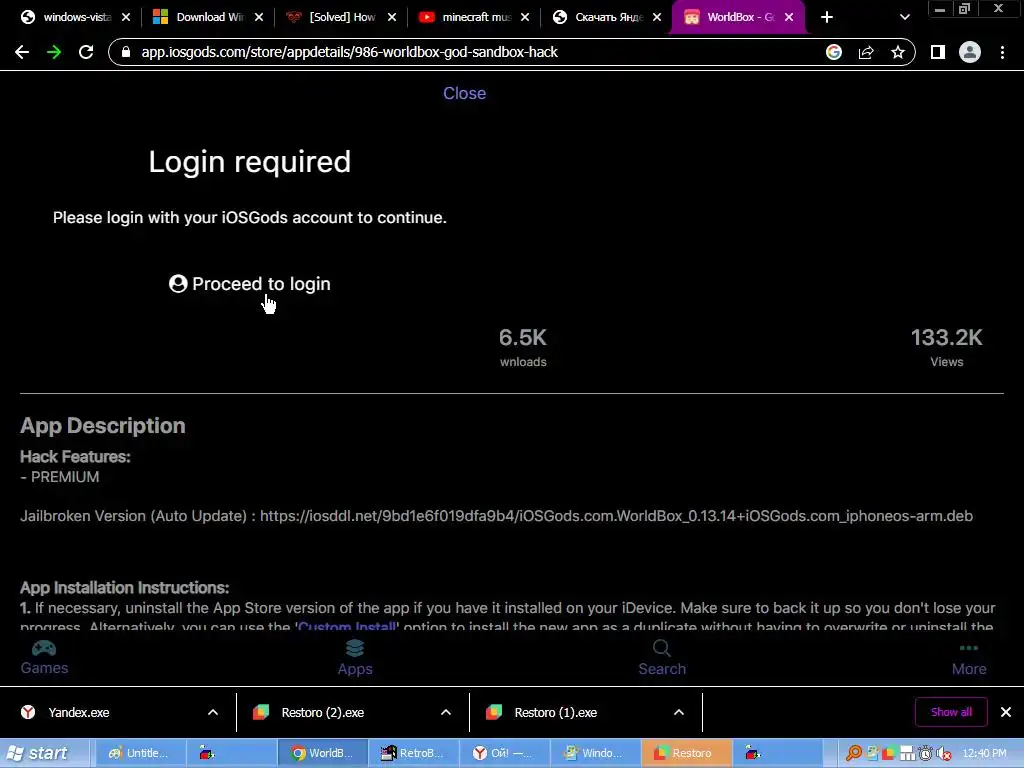Open the Custom Install link
Viewport: 1024px width, 768px height.
coord(347,626)
